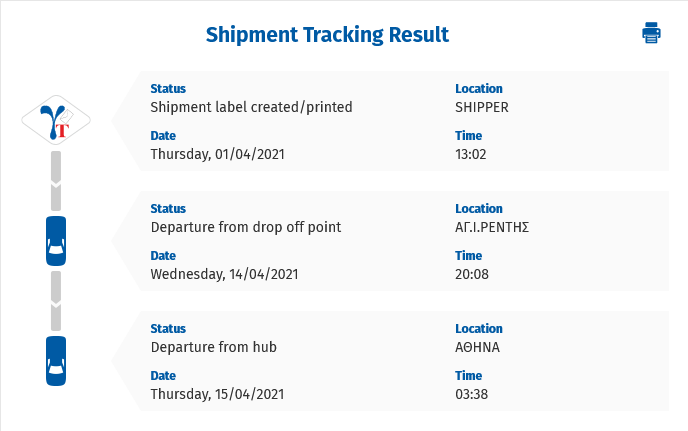Click the time value 13:02

coord(471,154)
